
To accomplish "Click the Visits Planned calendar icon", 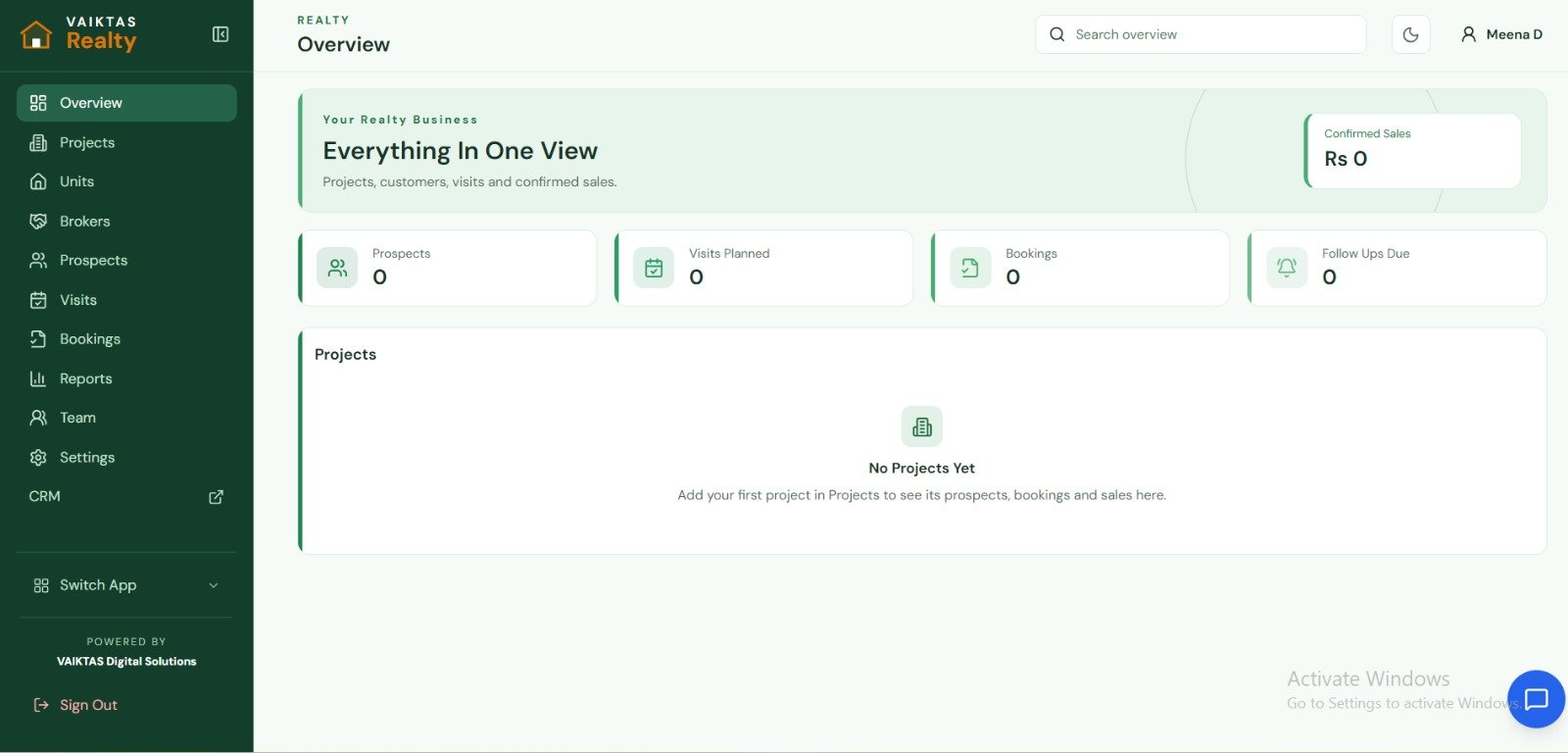I will (x=654, y=268).
